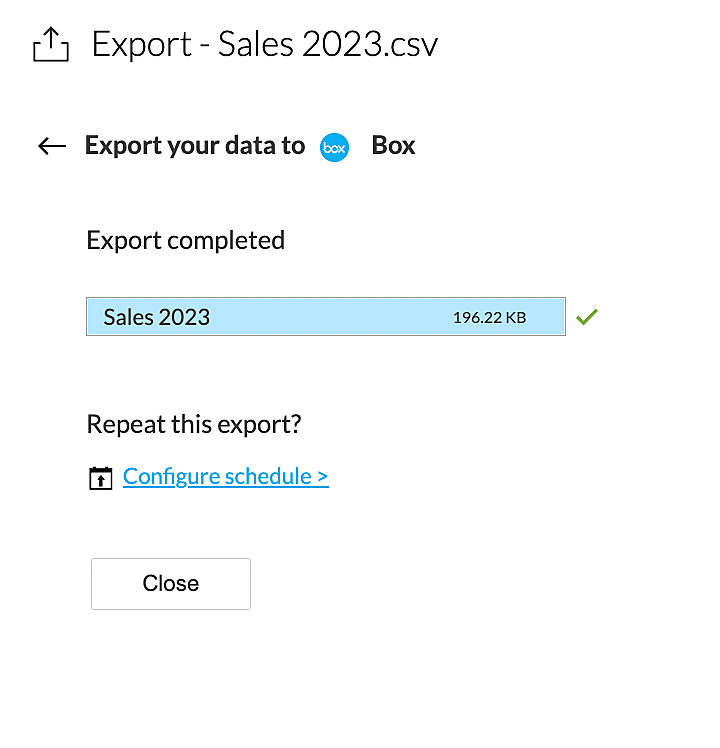
Task: Click the Export completed status text
Action: tap(186, 240)
